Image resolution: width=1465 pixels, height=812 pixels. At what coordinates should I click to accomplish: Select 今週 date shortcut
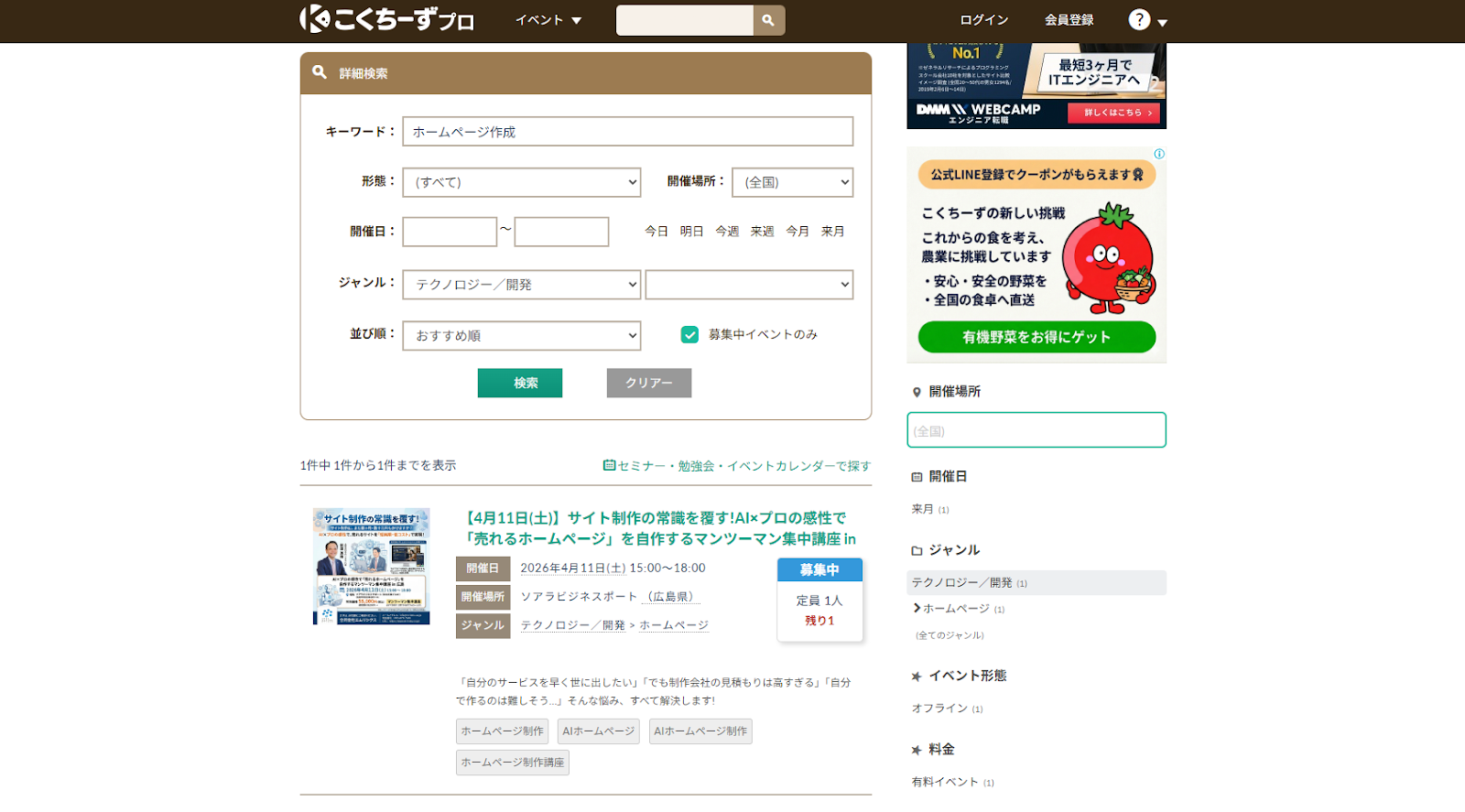727,232
